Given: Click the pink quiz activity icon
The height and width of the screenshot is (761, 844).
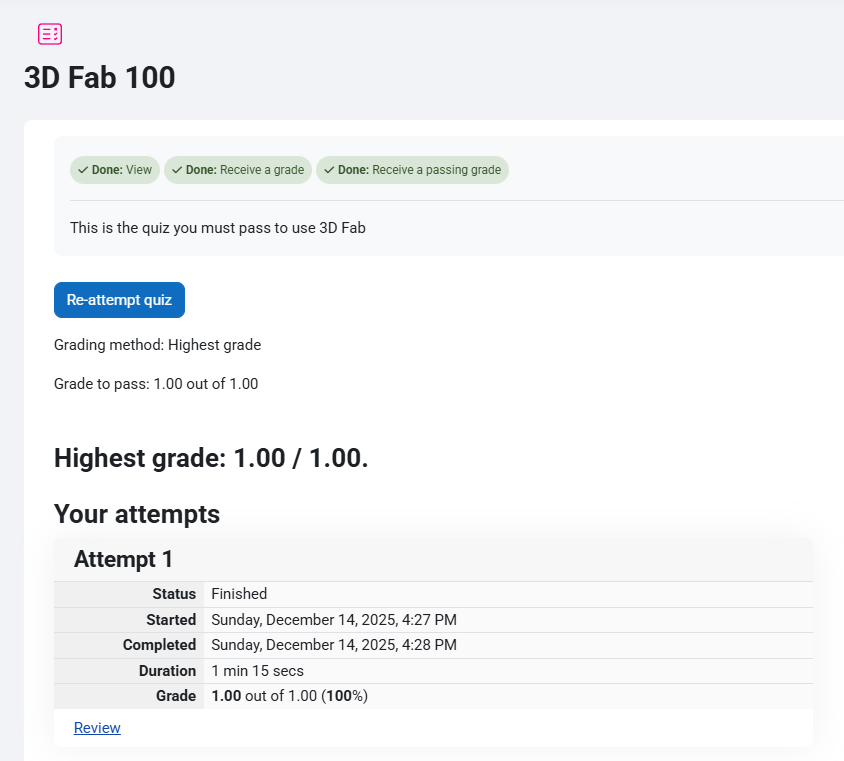Looking at the screenshot, I should [x=50, y=34].
